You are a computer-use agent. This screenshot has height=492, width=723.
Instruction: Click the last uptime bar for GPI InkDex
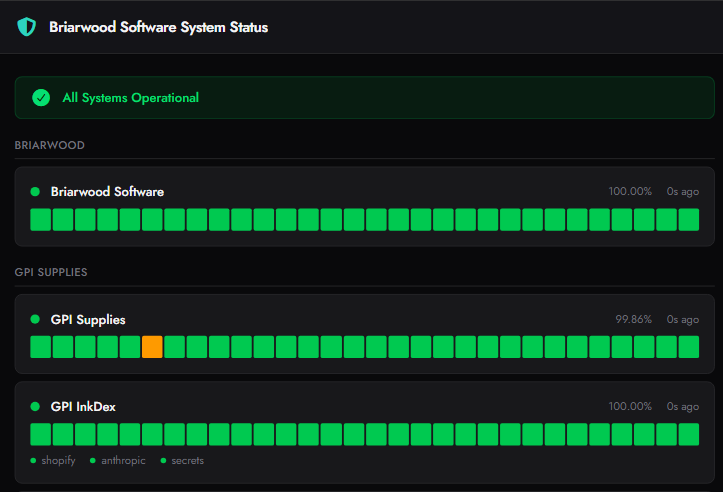(x=688, y=434)
